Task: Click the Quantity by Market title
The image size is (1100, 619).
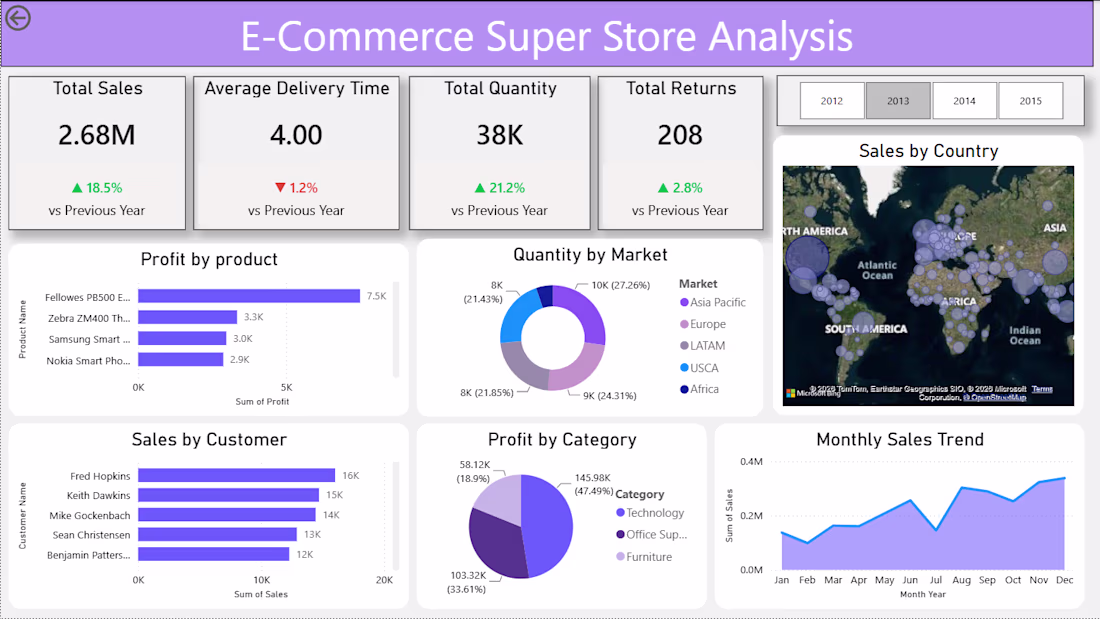Action: point(590,255)
